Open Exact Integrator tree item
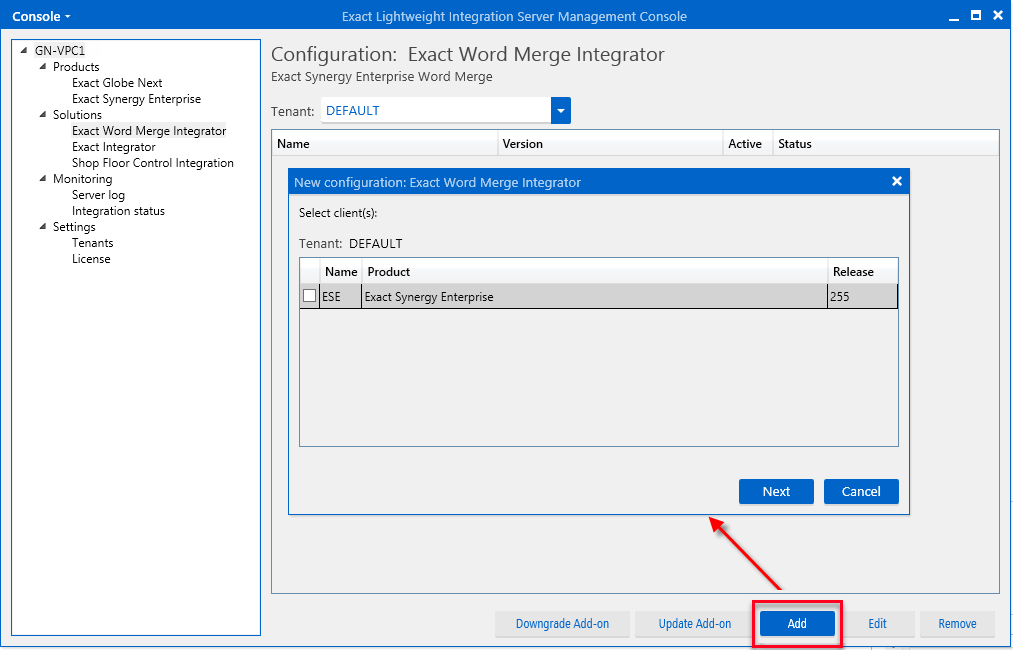Image resolution: width=1013 pixels, height=650 pixels. click(114, 147)
